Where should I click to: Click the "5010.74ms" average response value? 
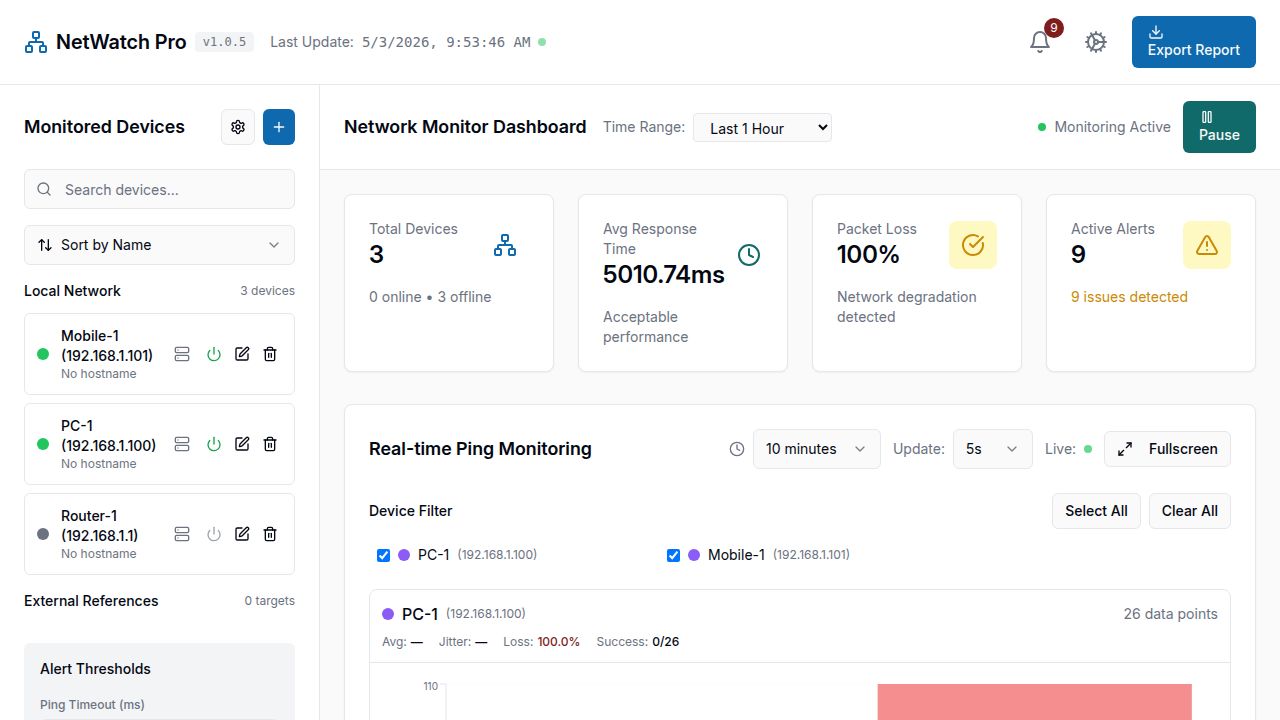coord(664,274)
